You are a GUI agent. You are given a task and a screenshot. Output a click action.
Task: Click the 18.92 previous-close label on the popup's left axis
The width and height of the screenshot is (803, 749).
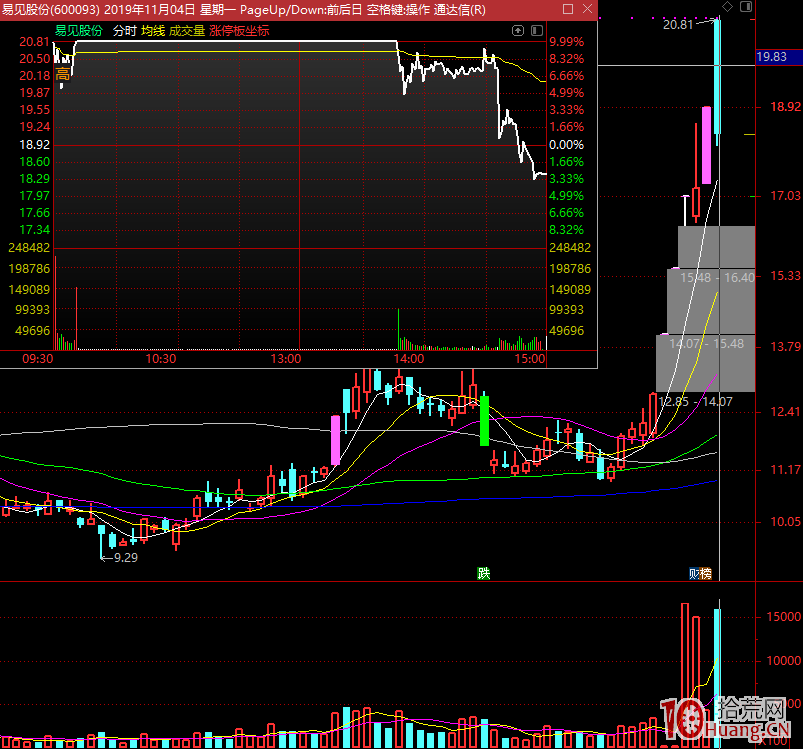pyautogui.click(x=35, y=145)
